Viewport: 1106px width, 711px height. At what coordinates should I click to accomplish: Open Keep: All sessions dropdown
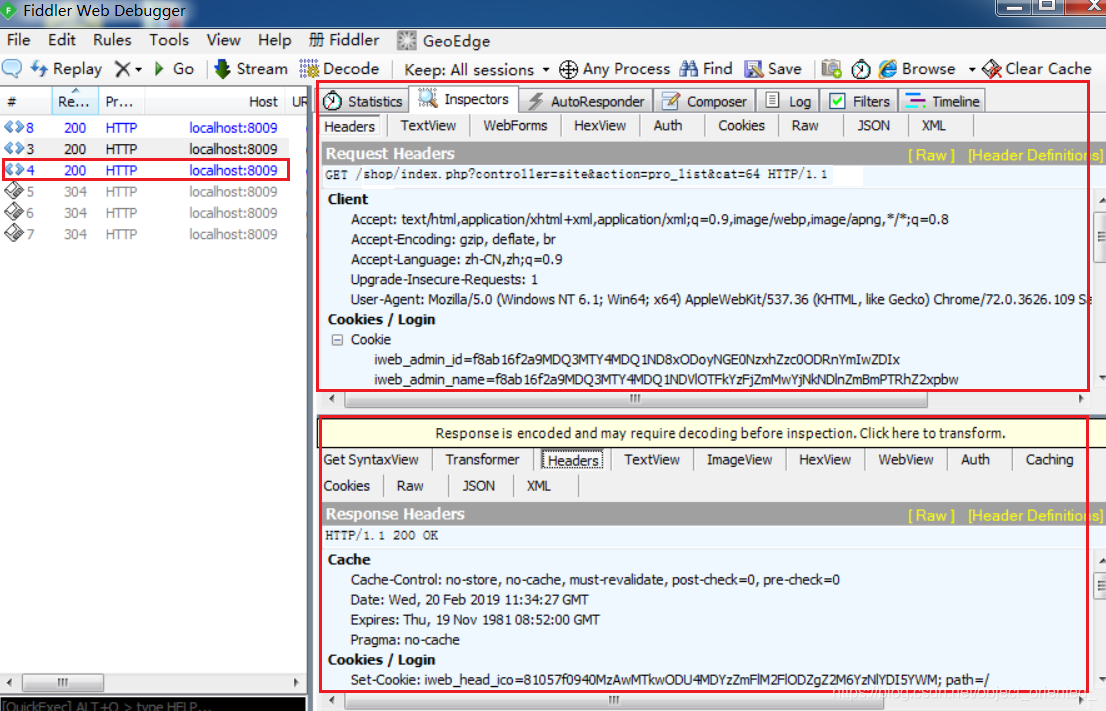(476, 69)
